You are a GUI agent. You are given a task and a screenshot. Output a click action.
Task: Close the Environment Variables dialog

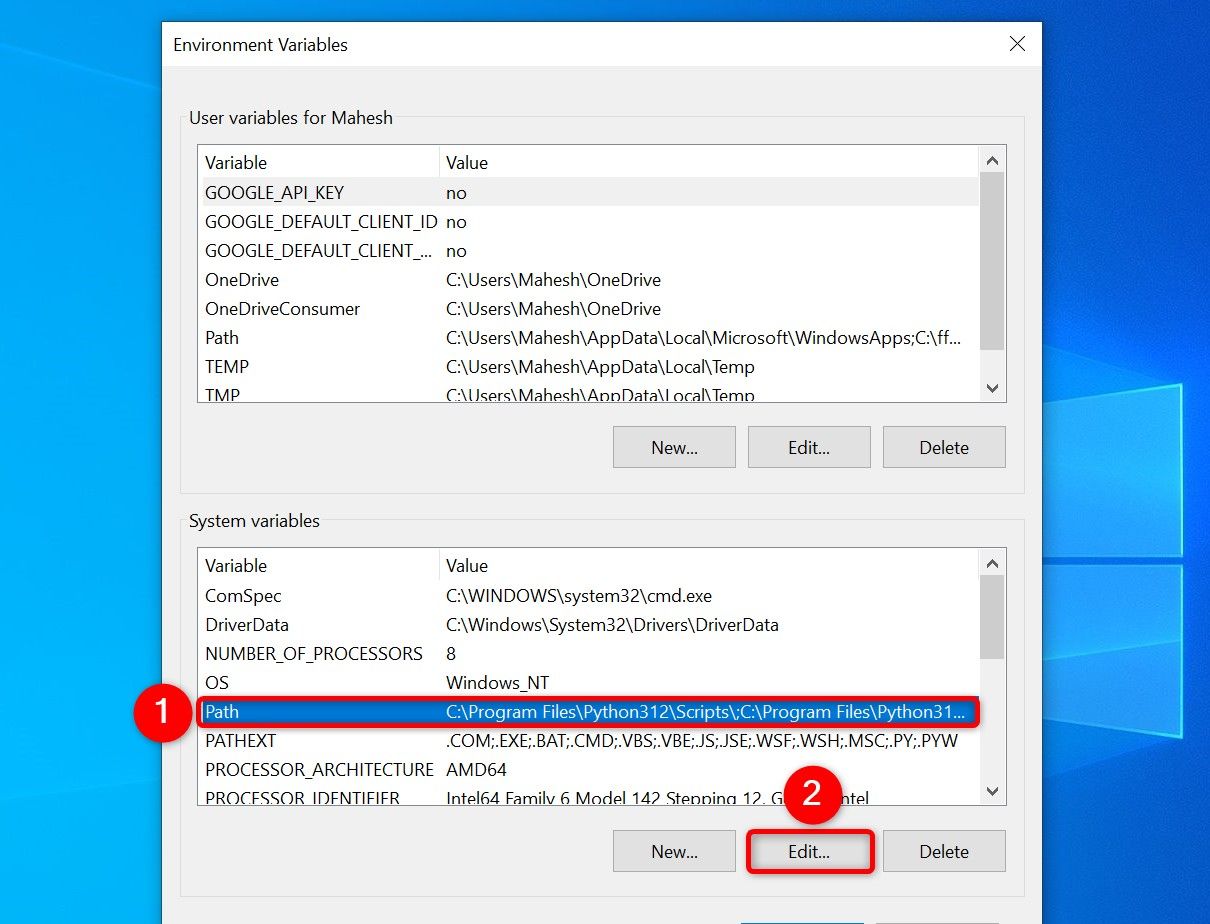1017,44
